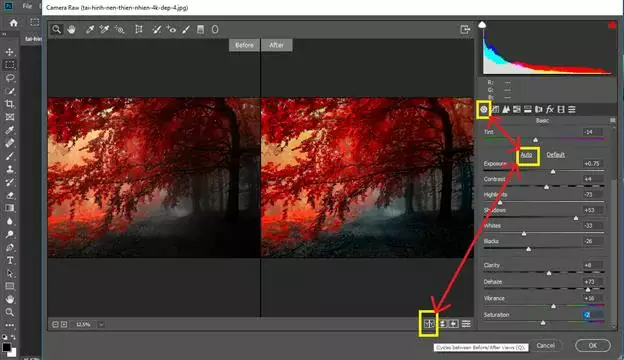Open the Effects fx panel tab
Viewport: 624px width, 360px height.
[550, 109]
